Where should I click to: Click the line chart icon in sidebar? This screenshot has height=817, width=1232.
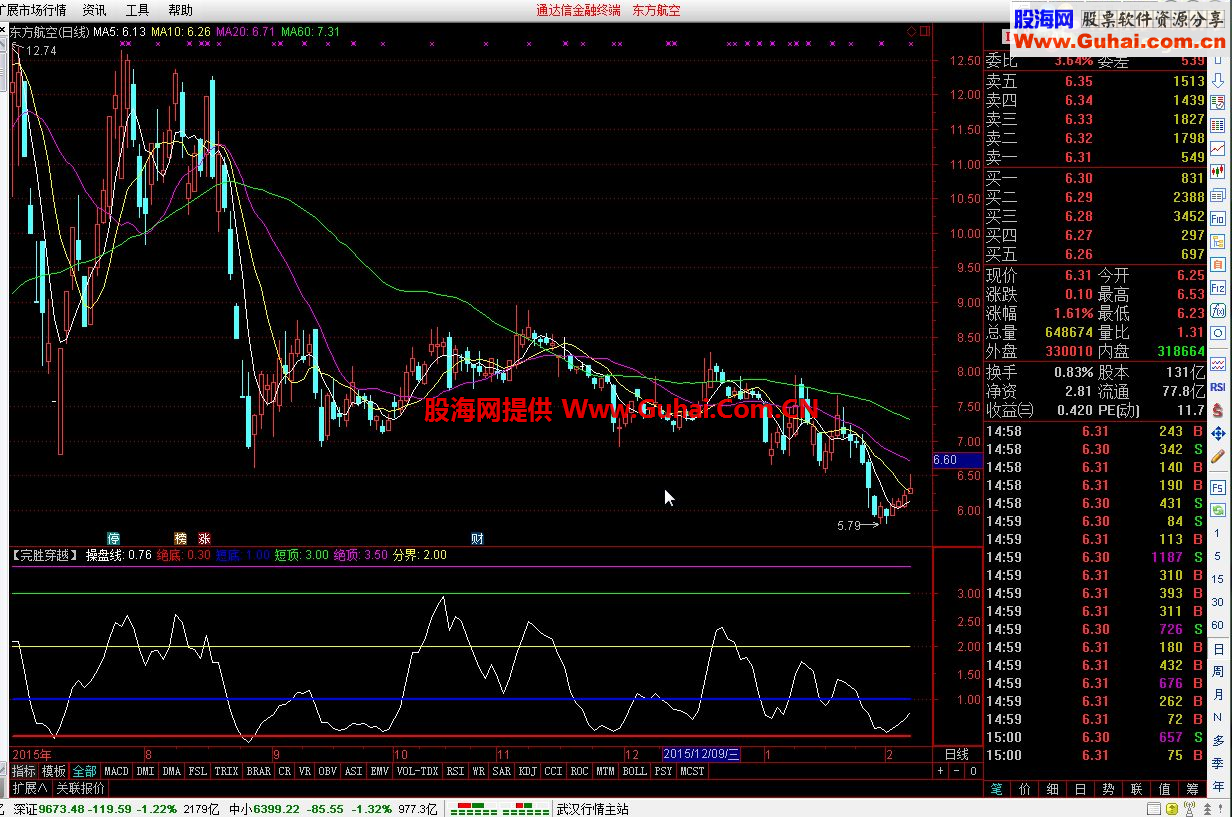[x=1218, y=147]
